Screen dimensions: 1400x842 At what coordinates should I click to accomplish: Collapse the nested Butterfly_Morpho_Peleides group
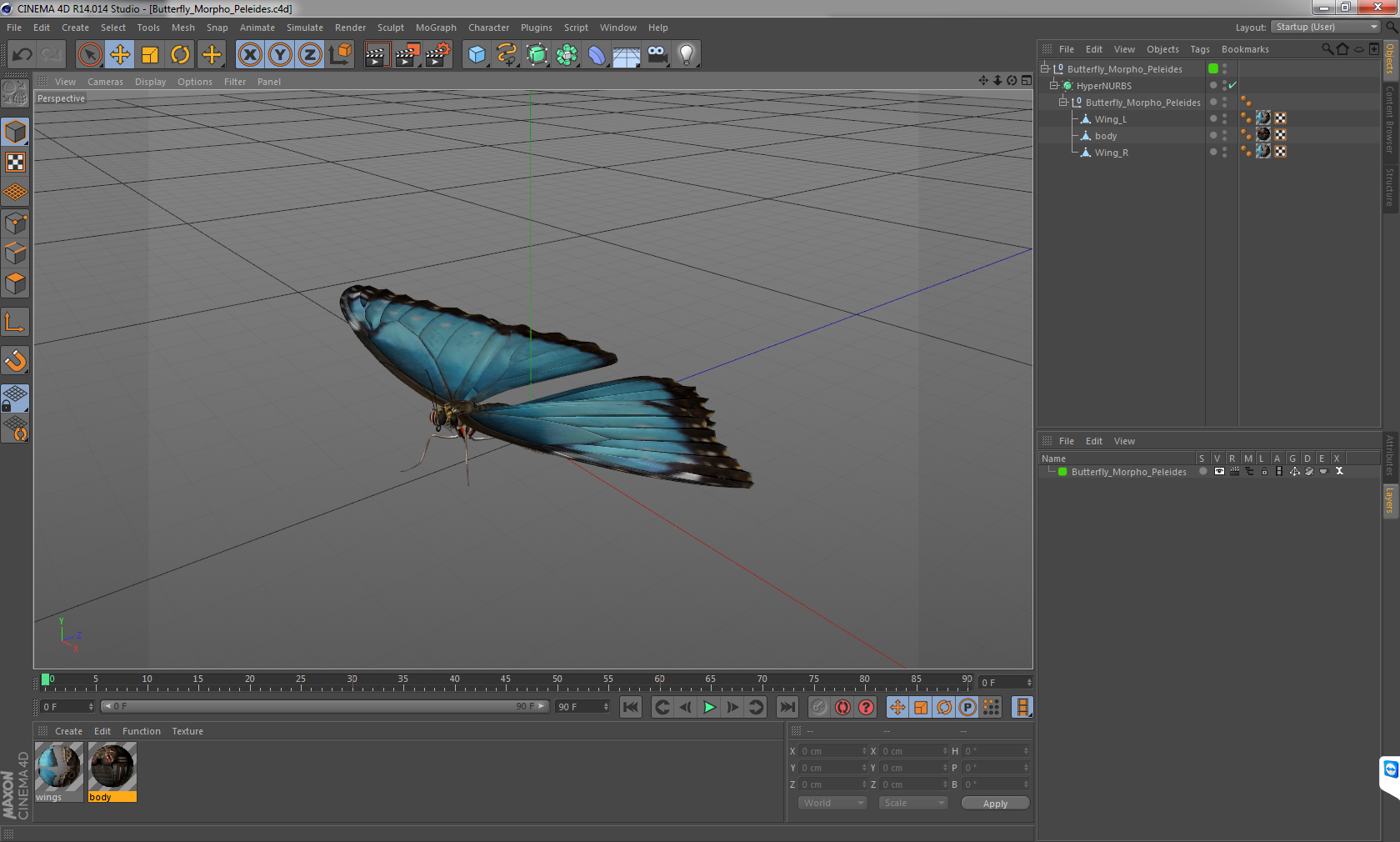point(1062,103)
